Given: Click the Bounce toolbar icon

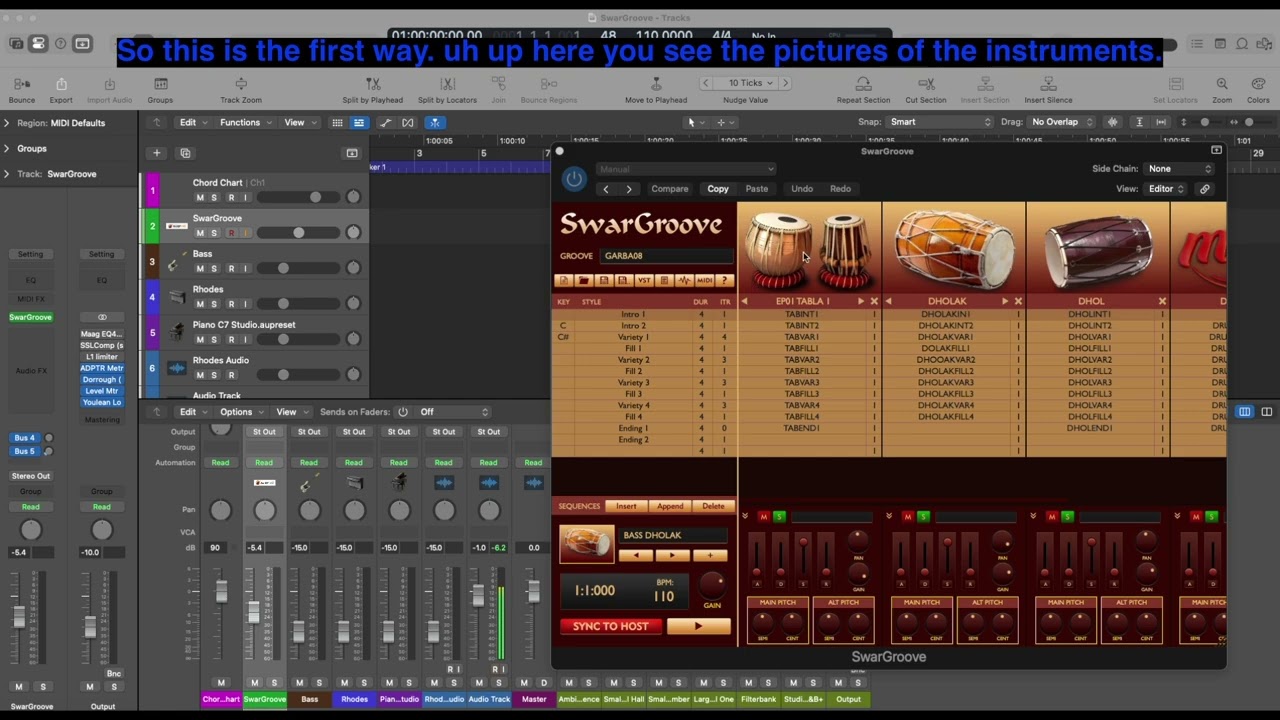Looking at the screenshot, I should [x=21, y=84].
